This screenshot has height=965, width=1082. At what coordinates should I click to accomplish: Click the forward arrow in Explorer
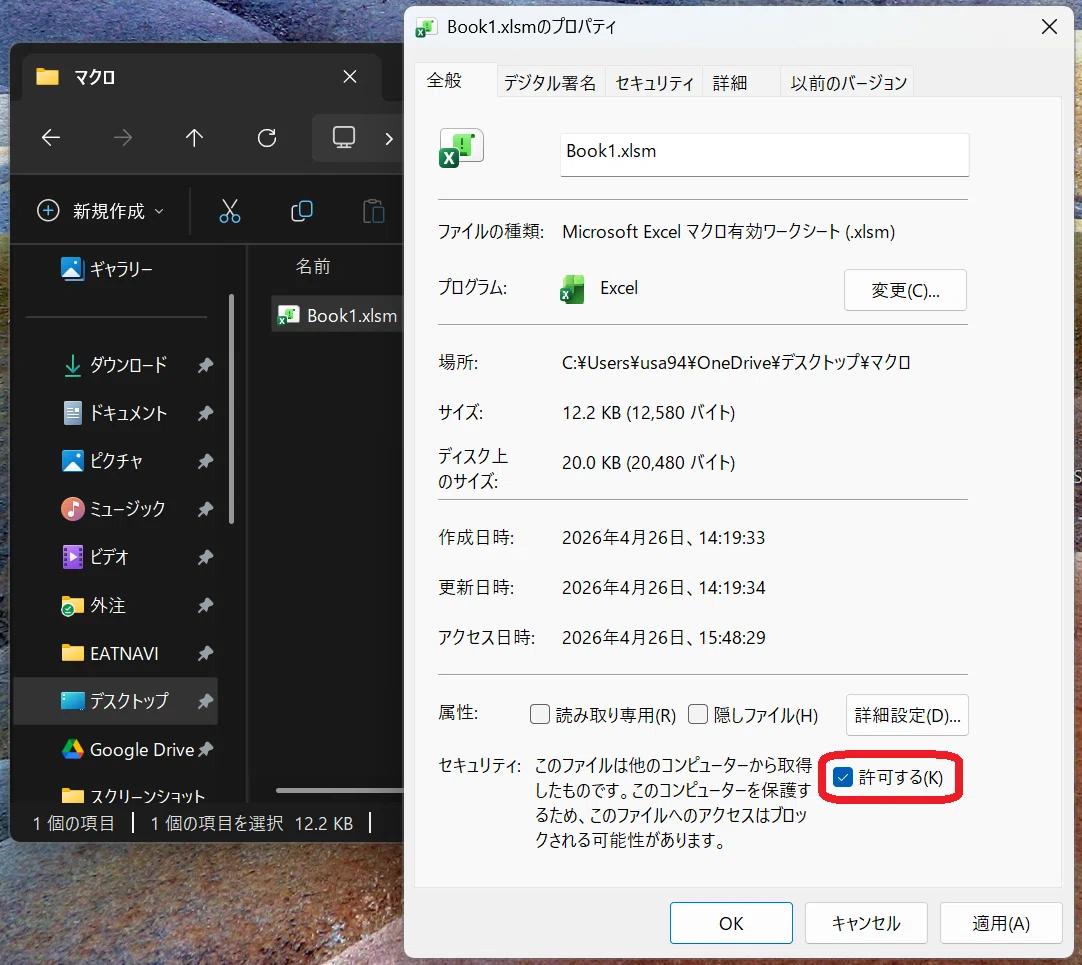click(123, 138)
